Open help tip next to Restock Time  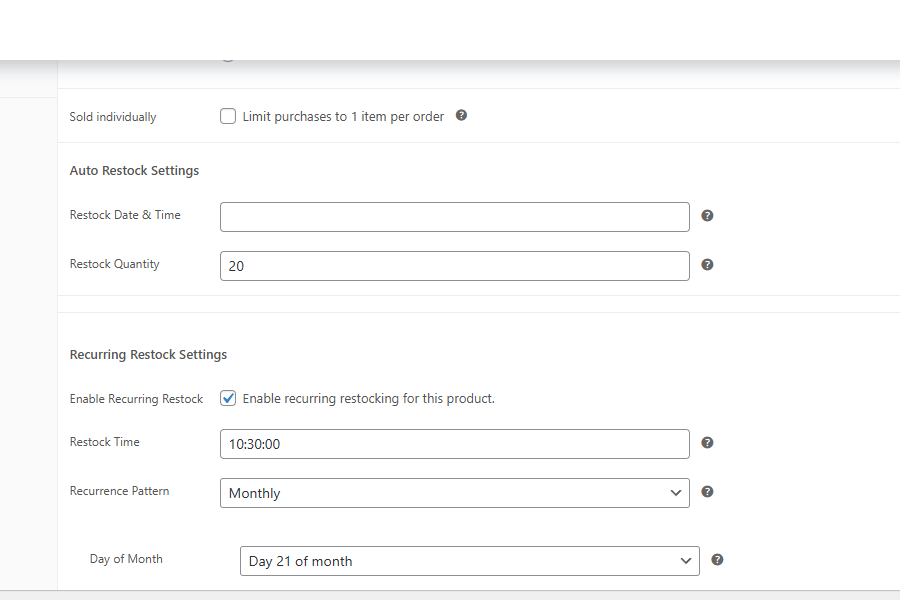[707, 442]
